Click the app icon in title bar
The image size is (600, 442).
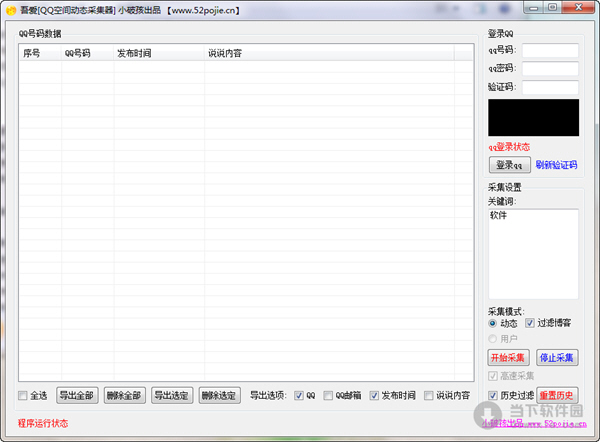click(x=11, y=10)
